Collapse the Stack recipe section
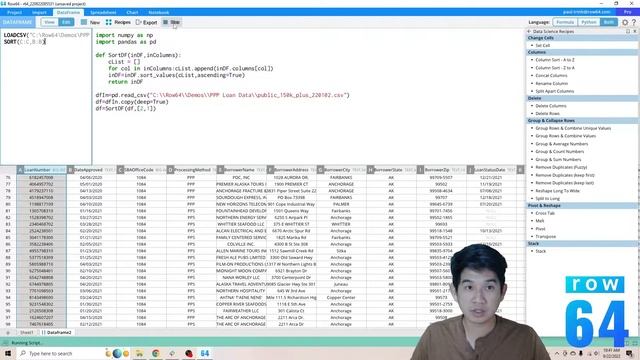 (582, 243)
